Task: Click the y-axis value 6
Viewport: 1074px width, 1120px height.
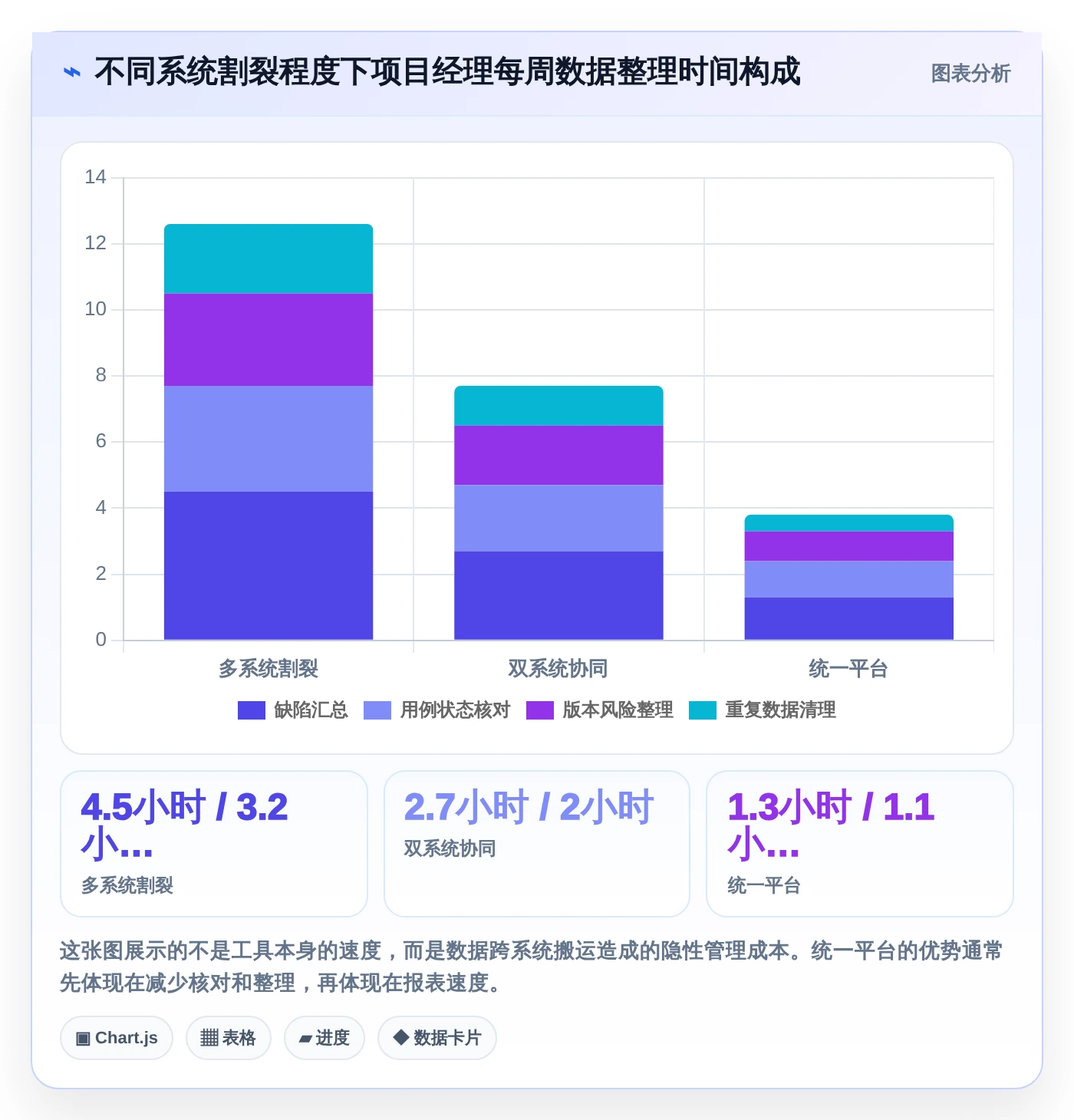Action: click(x=100, y=441)
